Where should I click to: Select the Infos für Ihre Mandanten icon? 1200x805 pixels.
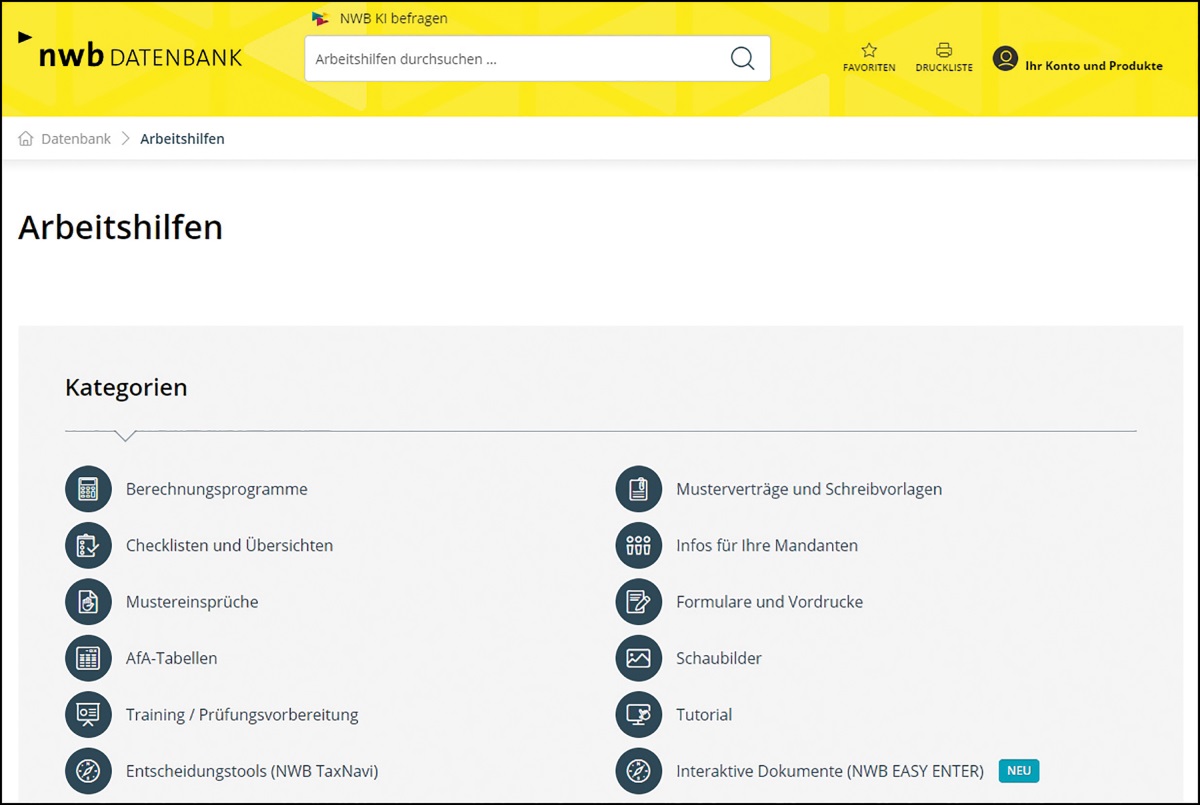pos(638,546)
